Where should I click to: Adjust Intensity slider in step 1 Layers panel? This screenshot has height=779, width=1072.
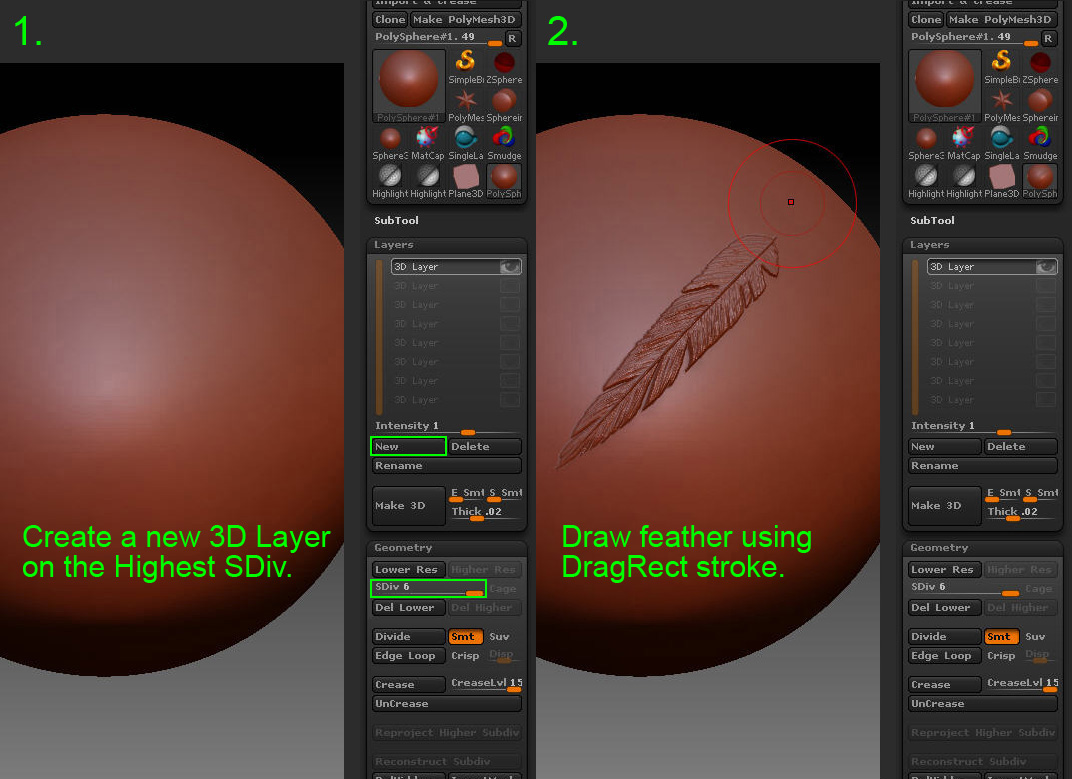tap(447, 427)
